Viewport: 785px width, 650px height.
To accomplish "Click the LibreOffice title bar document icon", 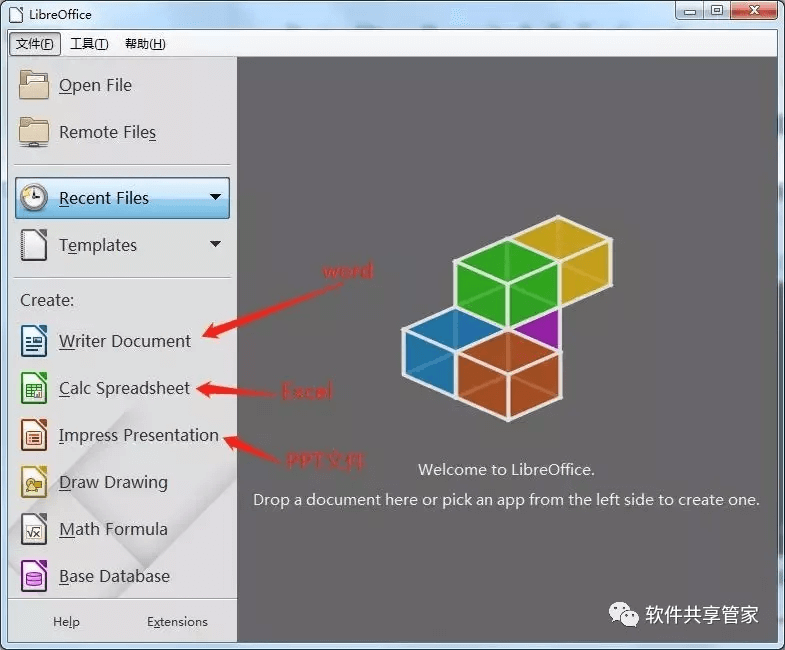I will [x=16, y=14].
